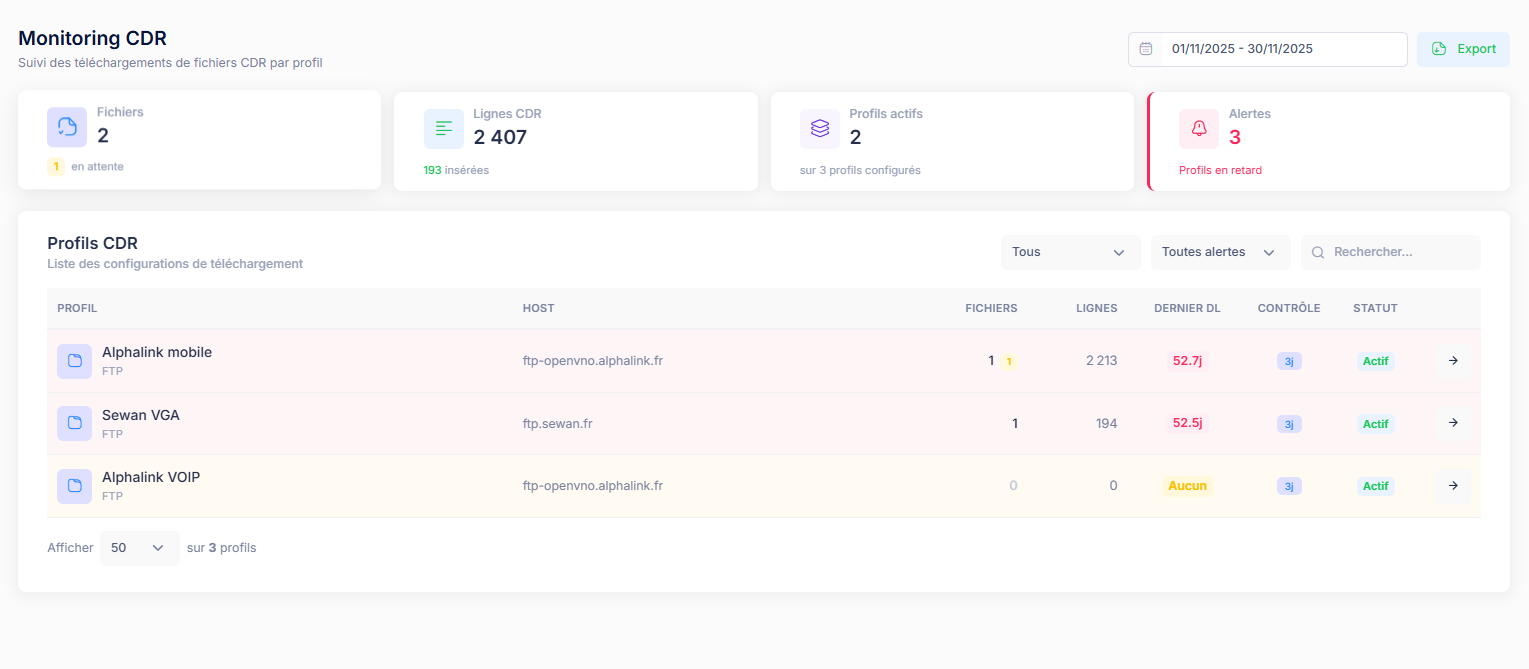Click the red 52.7j delay badge
The image size is (1529, 669).
[1187, 361]
